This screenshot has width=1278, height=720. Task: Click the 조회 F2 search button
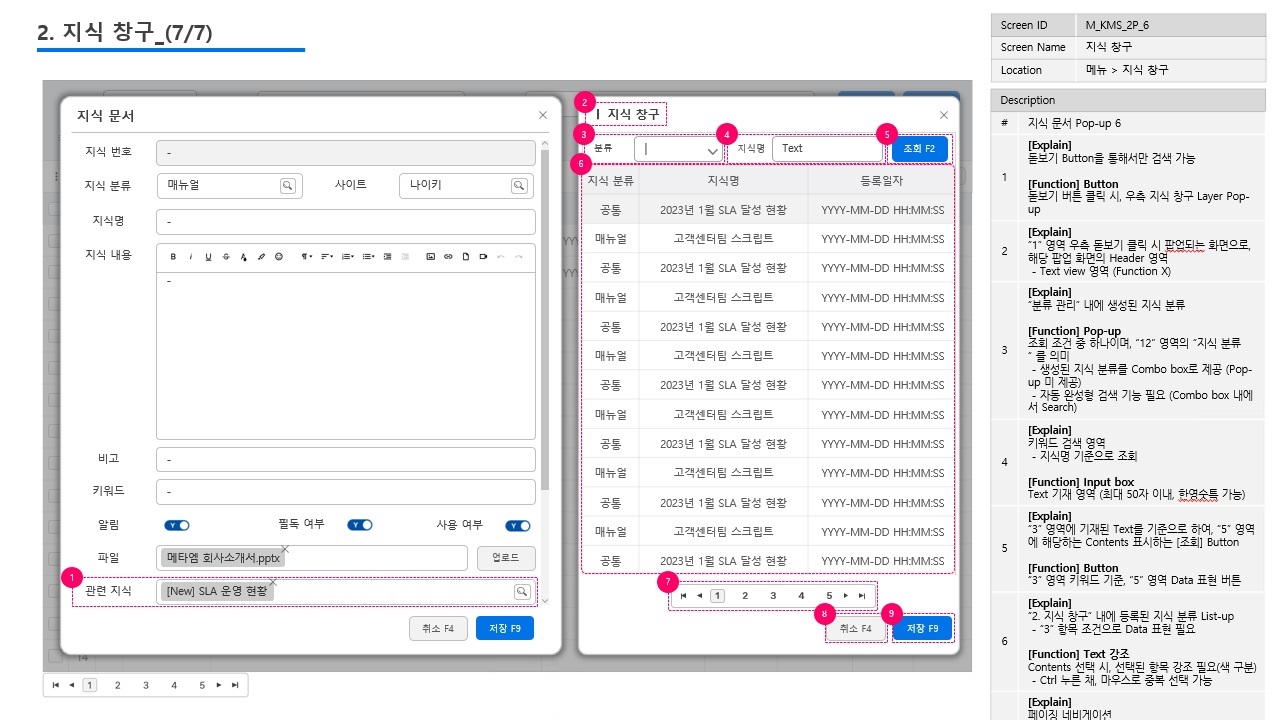click(x=919, y=149)
